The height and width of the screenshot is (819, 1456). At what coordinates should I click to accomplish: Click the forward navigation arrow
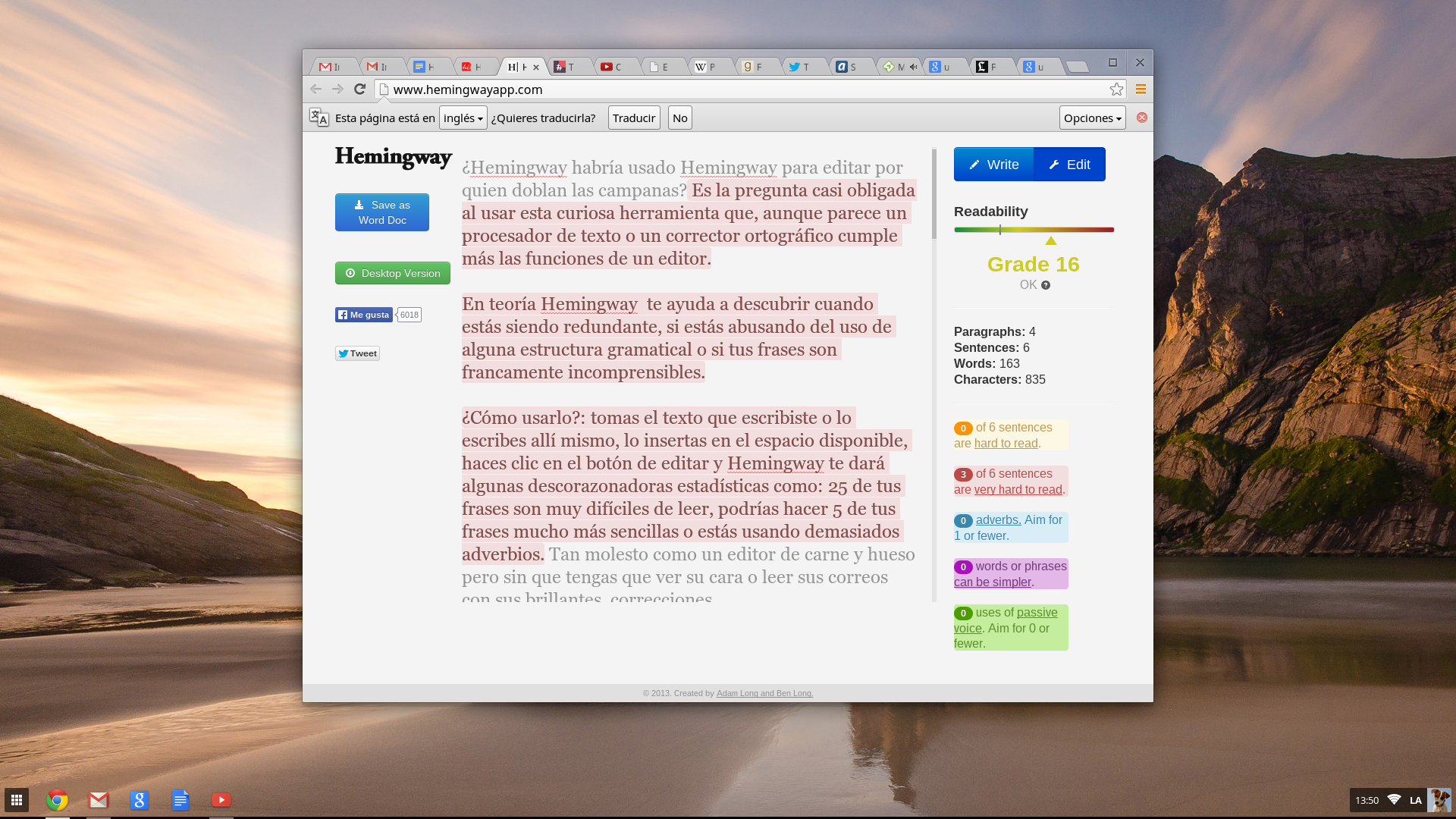[x=338, y=89]
